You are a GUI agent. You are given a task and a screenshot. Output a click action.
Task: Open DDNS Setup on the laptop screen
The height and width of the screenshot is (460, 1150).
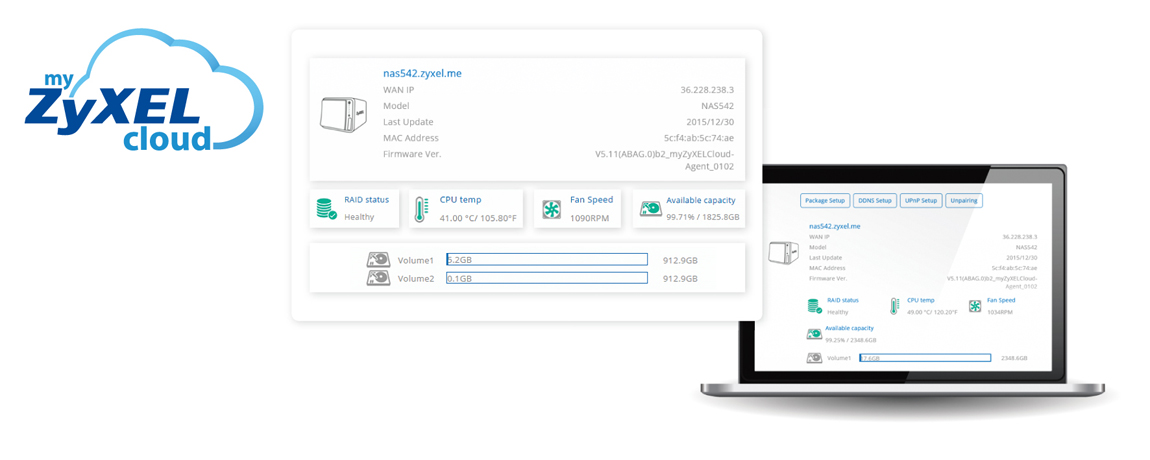875,200
